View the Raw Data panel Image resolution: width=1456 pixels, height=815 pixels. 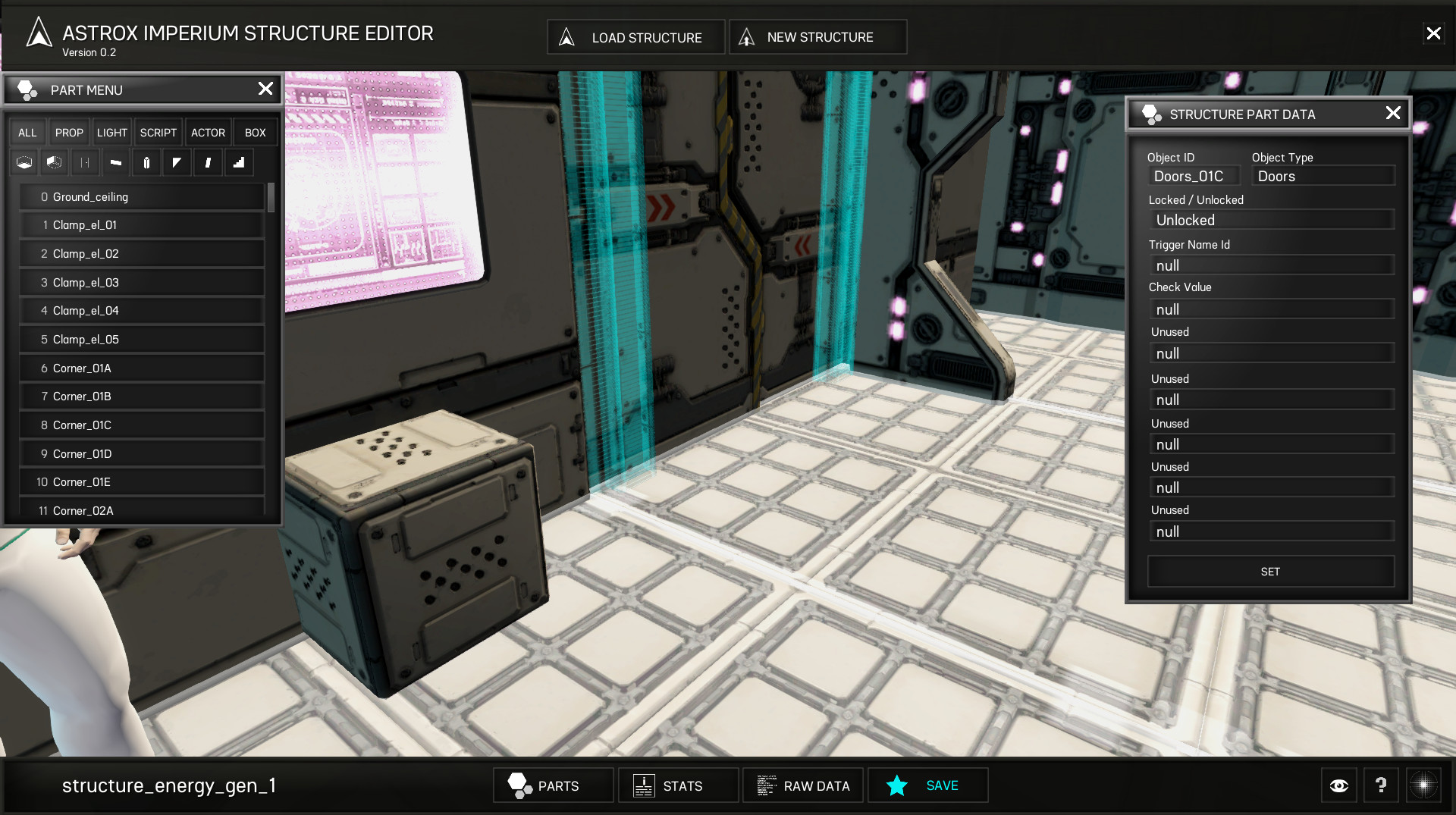(x=802, y=785)
